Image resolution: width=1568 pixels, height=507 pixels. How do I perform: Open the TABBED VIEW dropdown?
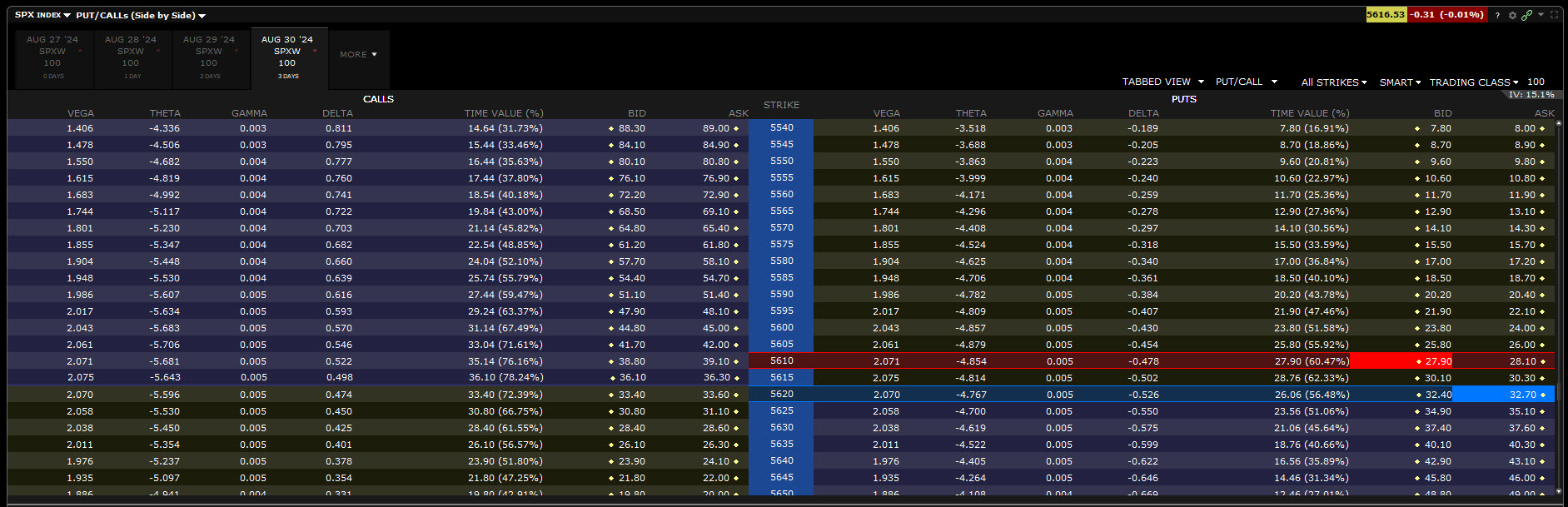click(x=1162, y=82)
